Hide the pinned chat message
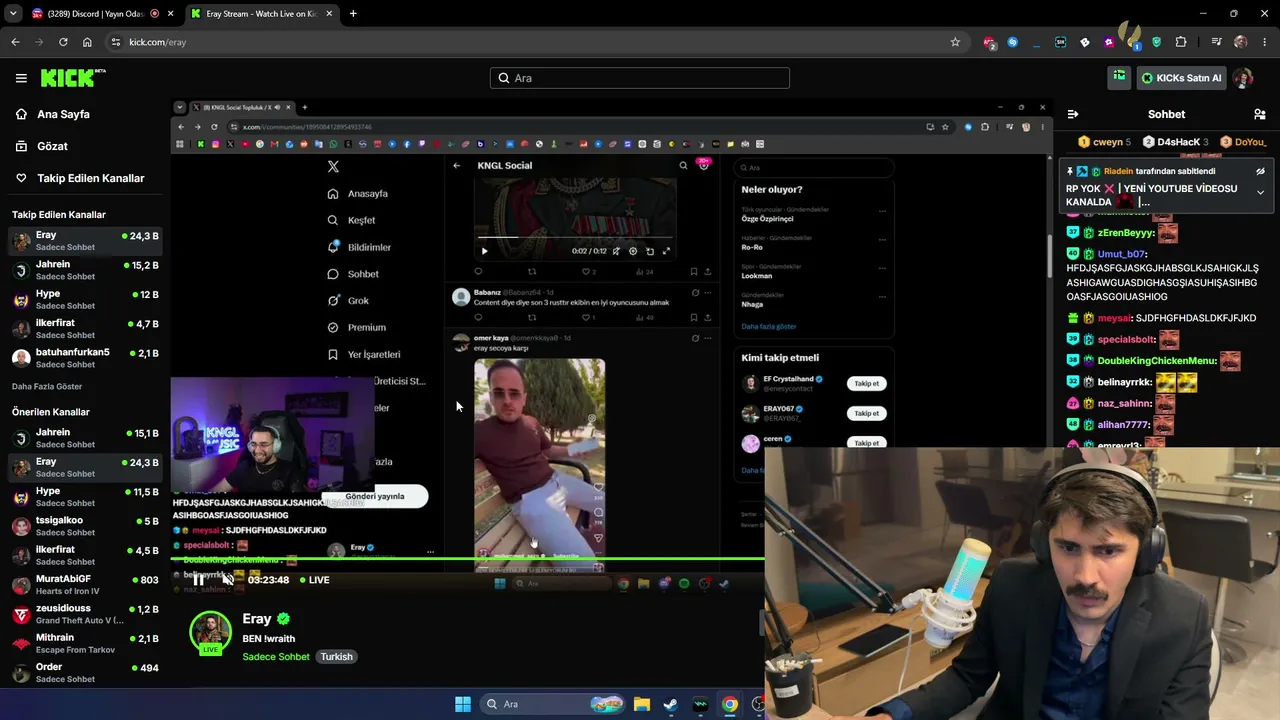This screenshot has width=1280, height=720. pos(1260,171)
